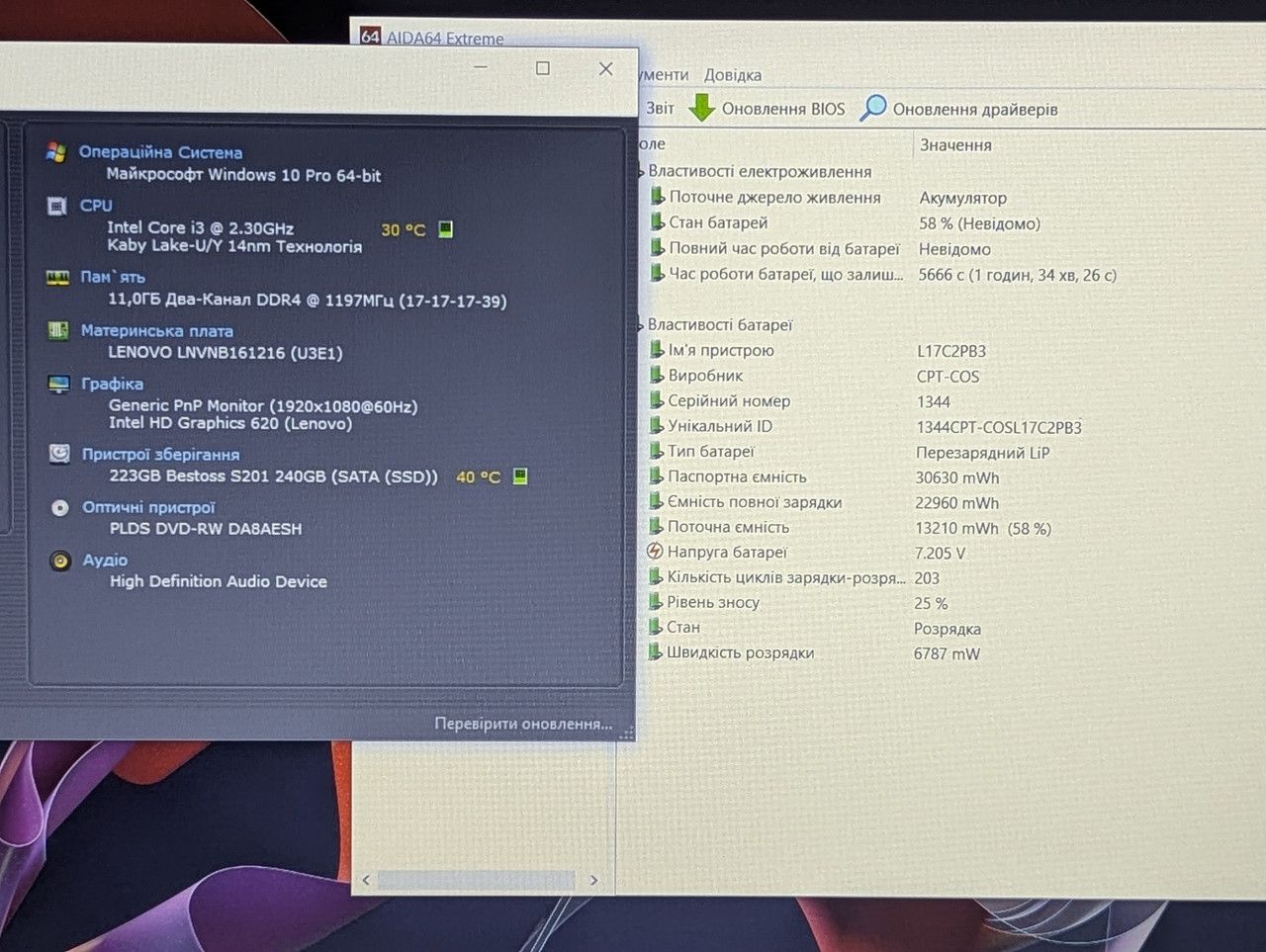Screen dimensions: 1266x952
Task: Click the SSD temperature 40 °C green indicator
Action: point(520,476)
